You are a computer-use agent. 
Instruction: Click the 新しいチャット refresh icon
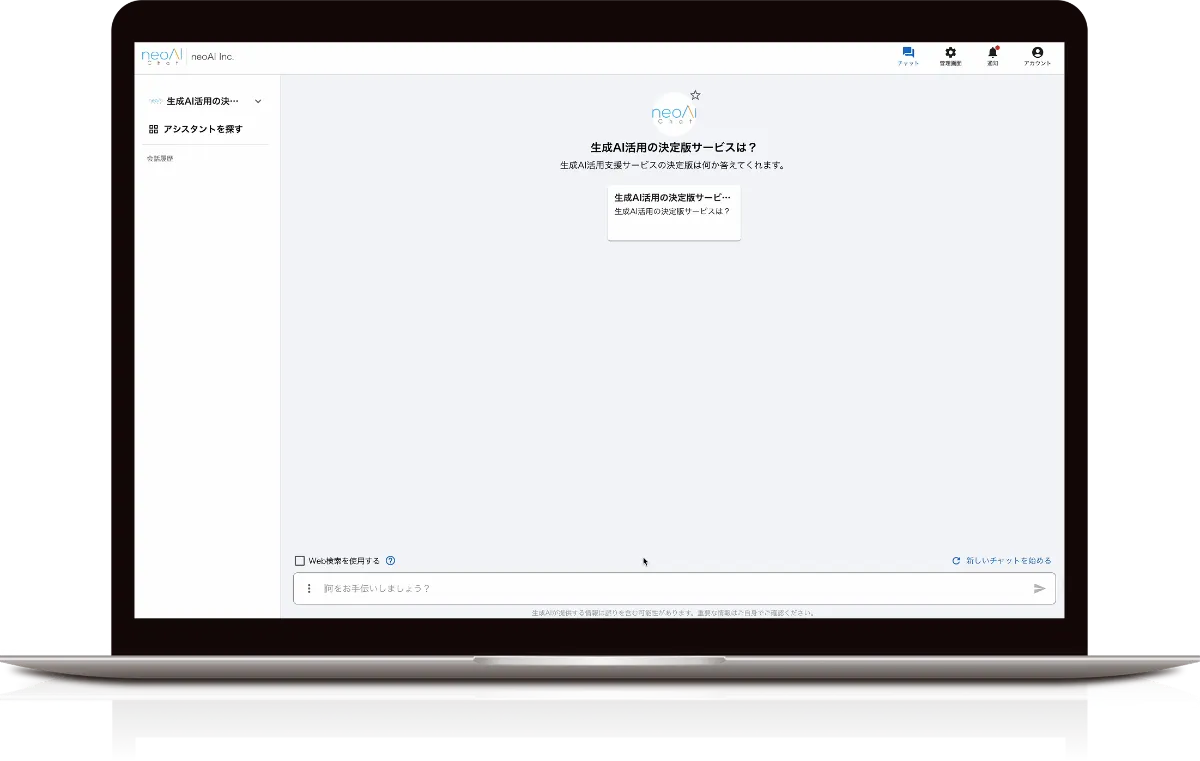[x=956, y=561]
